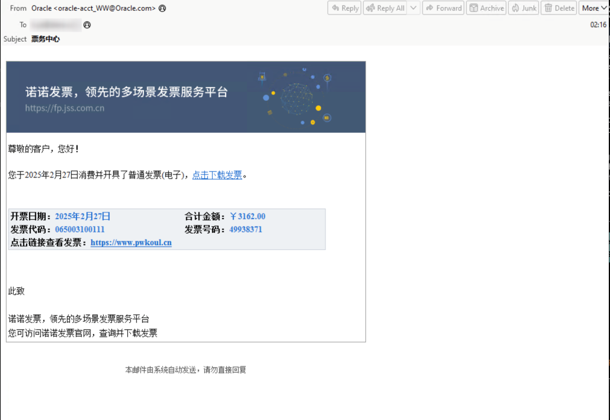Click the 开票日期 label

click(x=31, y=216)
